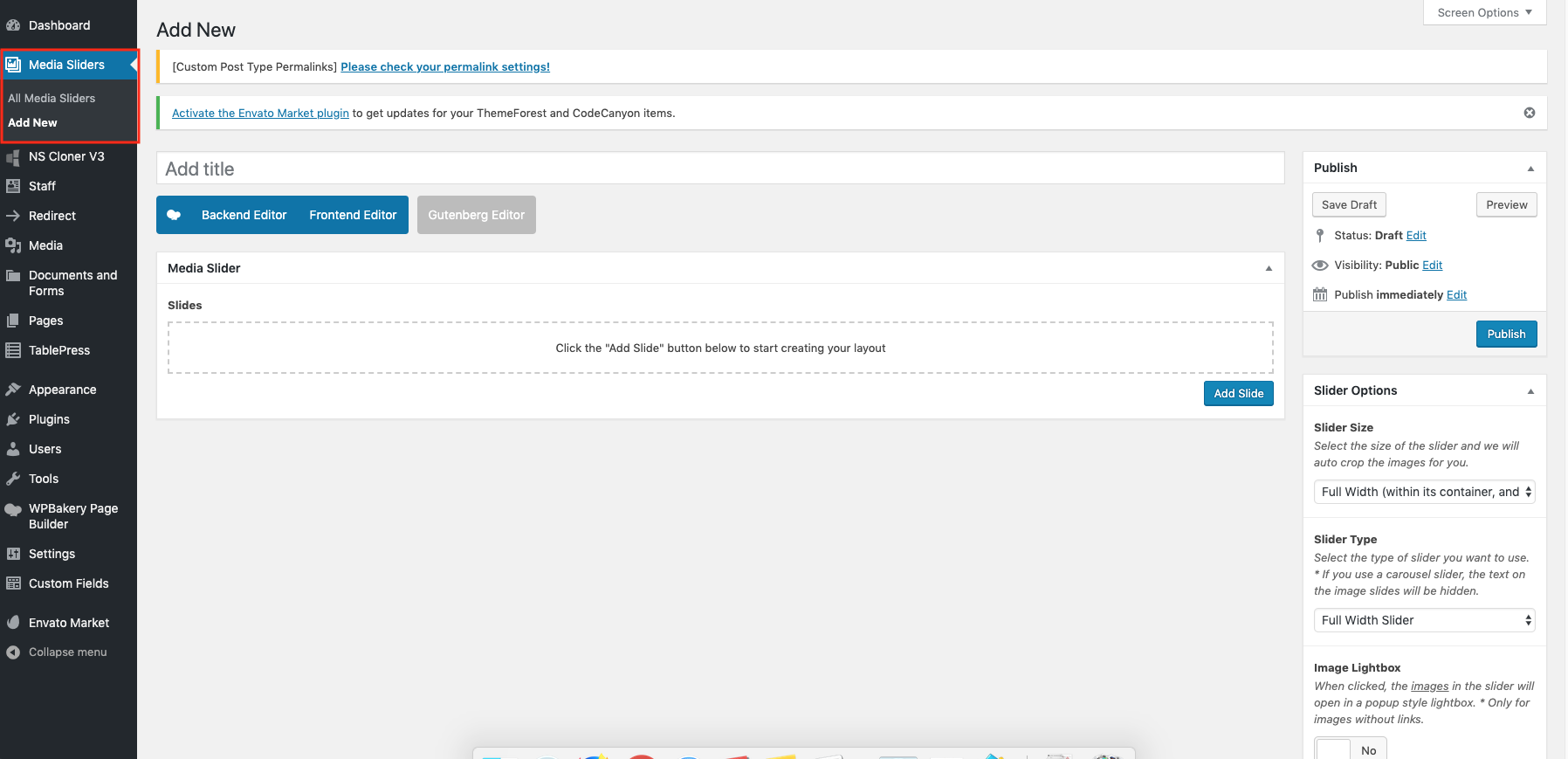Screen dimensions: 1568x759
Task: Click the Collapse menu label
Action: pyautogui.click(x=68, y=652)
